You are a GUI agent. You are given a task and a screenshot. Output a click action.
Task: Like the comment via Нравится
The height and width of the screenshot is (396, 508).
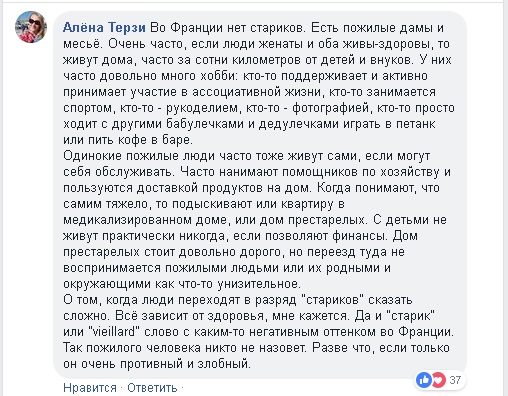point(90,388)
